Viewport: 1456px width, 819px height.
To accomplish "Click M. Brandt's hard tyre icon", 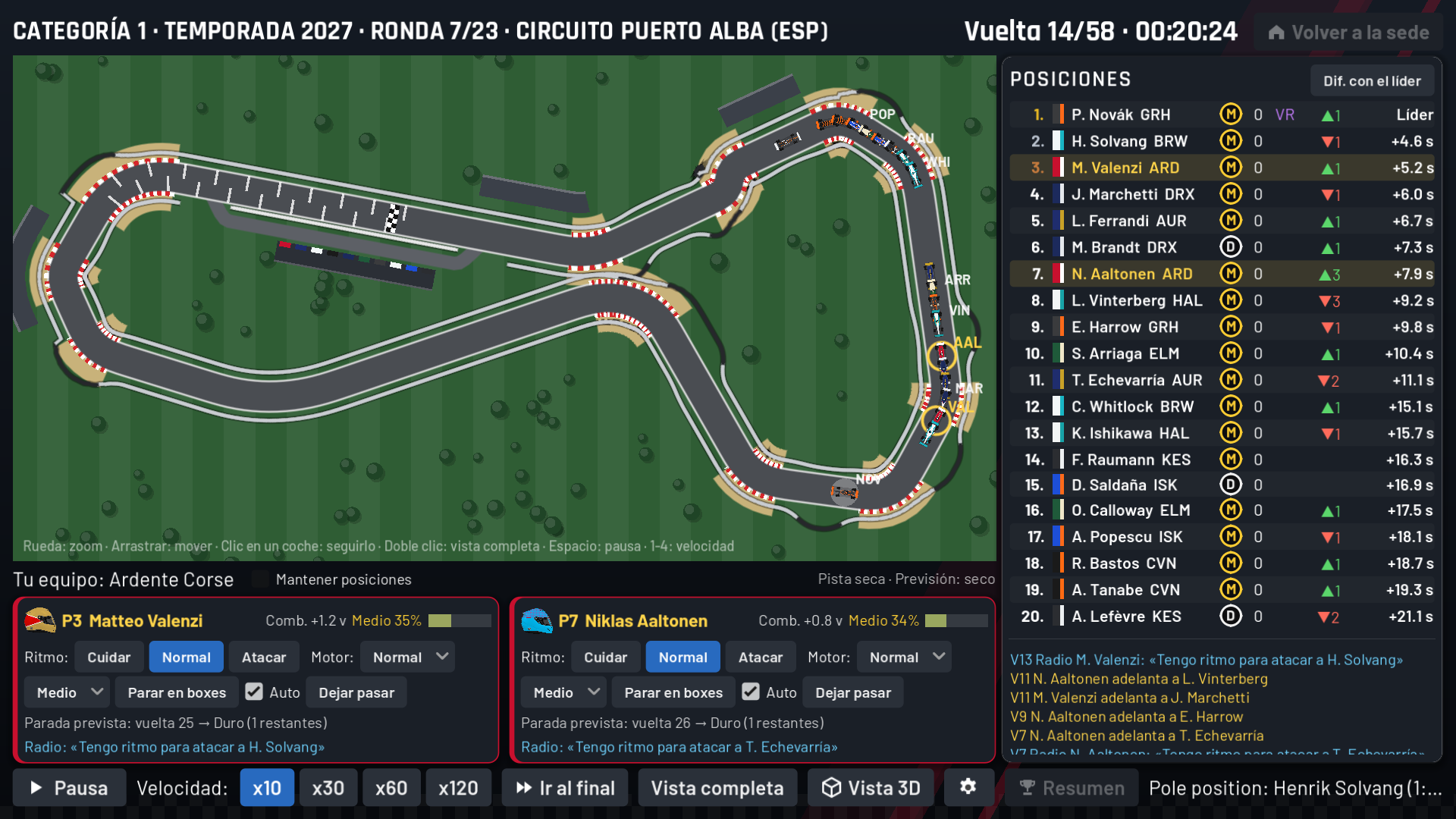I will tap(1230, 247).
